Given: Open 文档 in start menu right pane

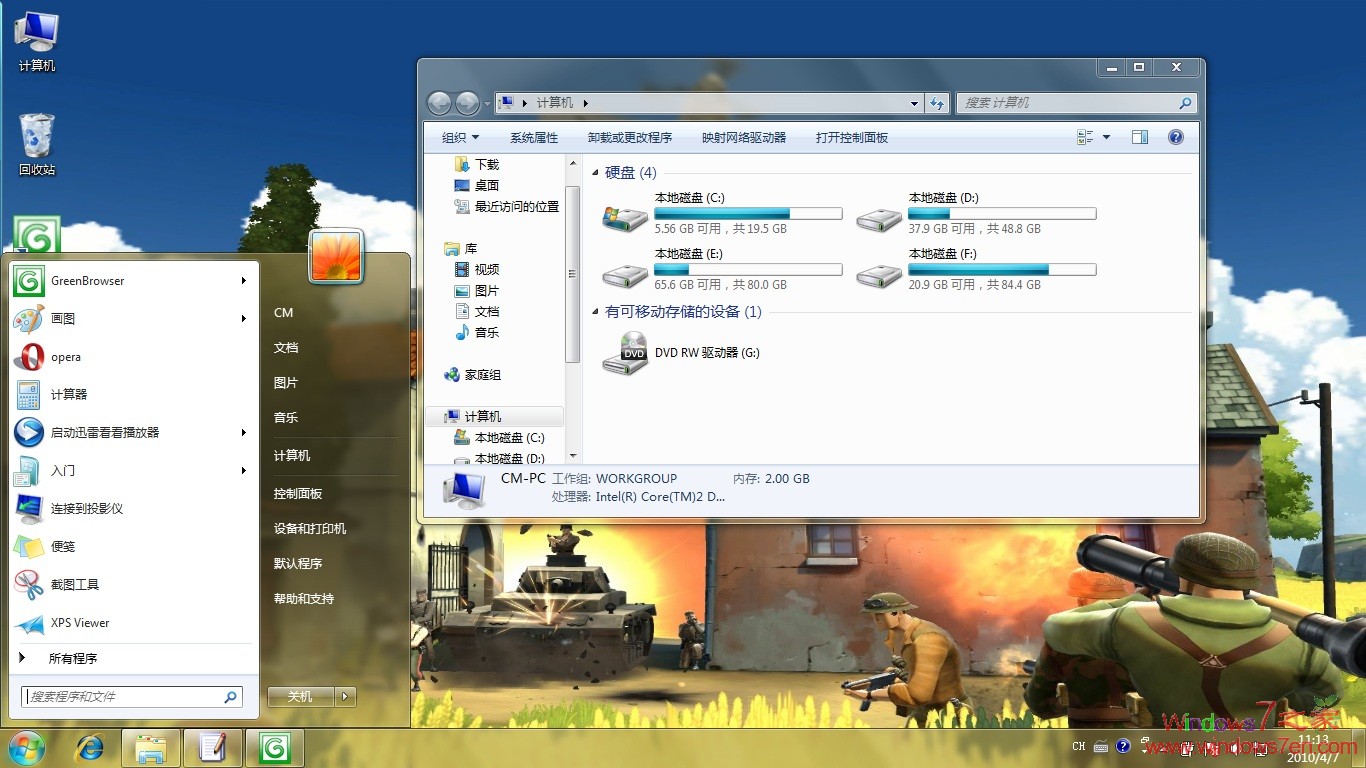Looking at the screenshot, I should [286, 348].
